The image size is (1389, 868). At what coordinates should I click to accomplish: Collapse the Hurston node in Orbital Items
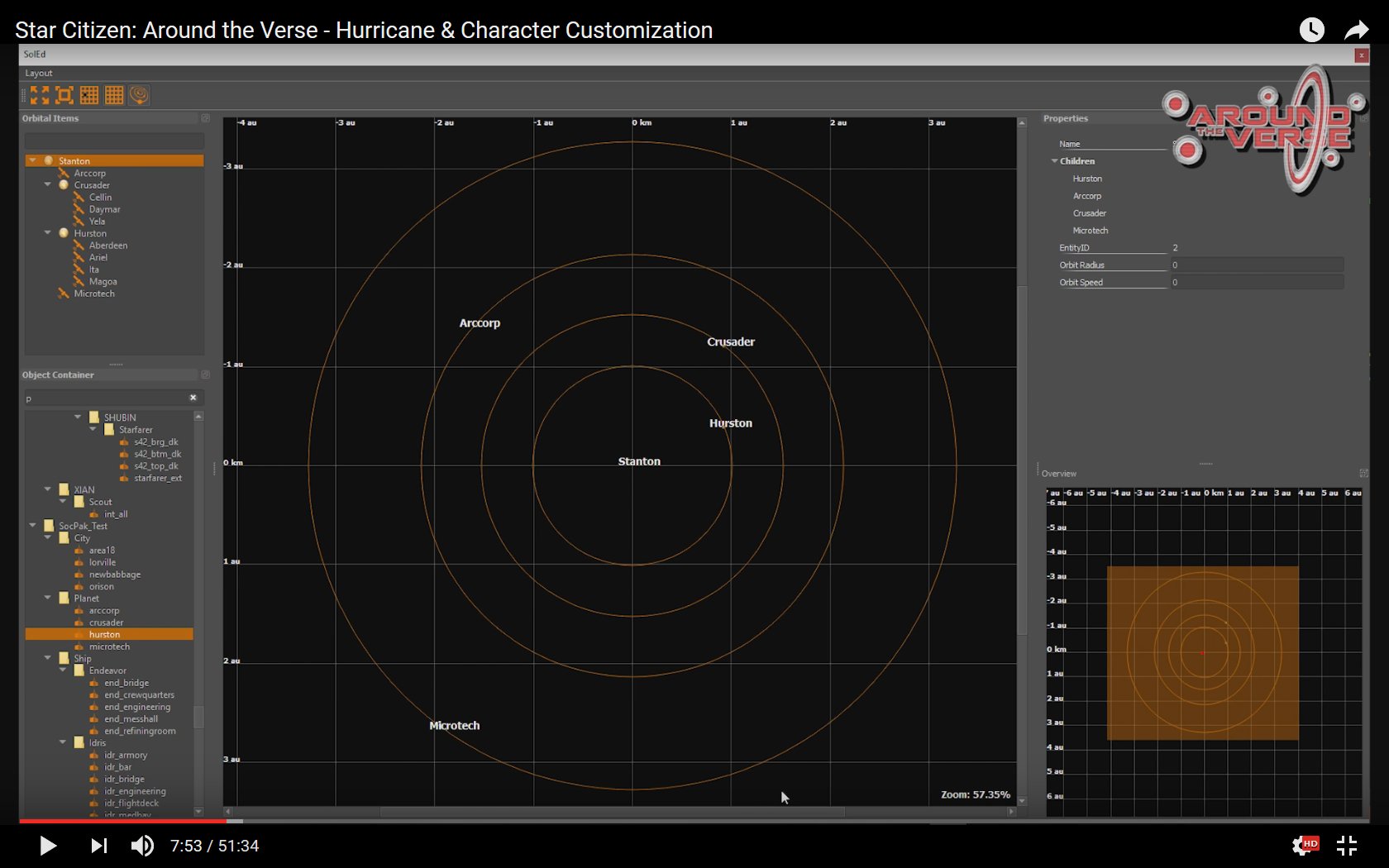(x=48, y=233)
